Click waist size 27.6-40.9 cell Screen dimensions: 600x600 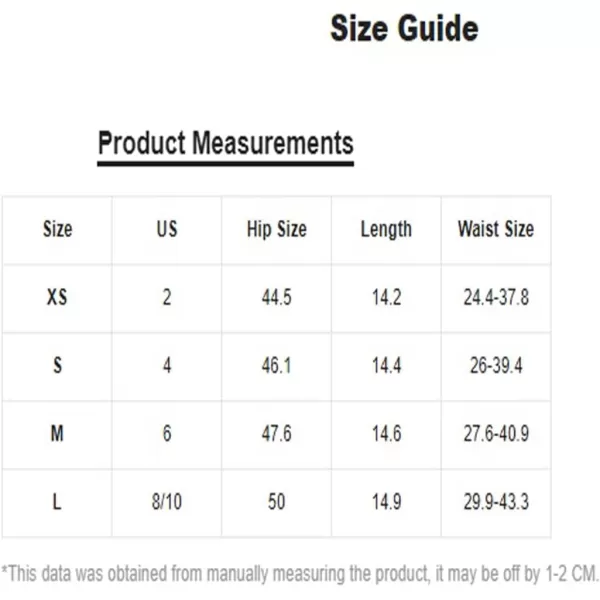coord(496,434)
